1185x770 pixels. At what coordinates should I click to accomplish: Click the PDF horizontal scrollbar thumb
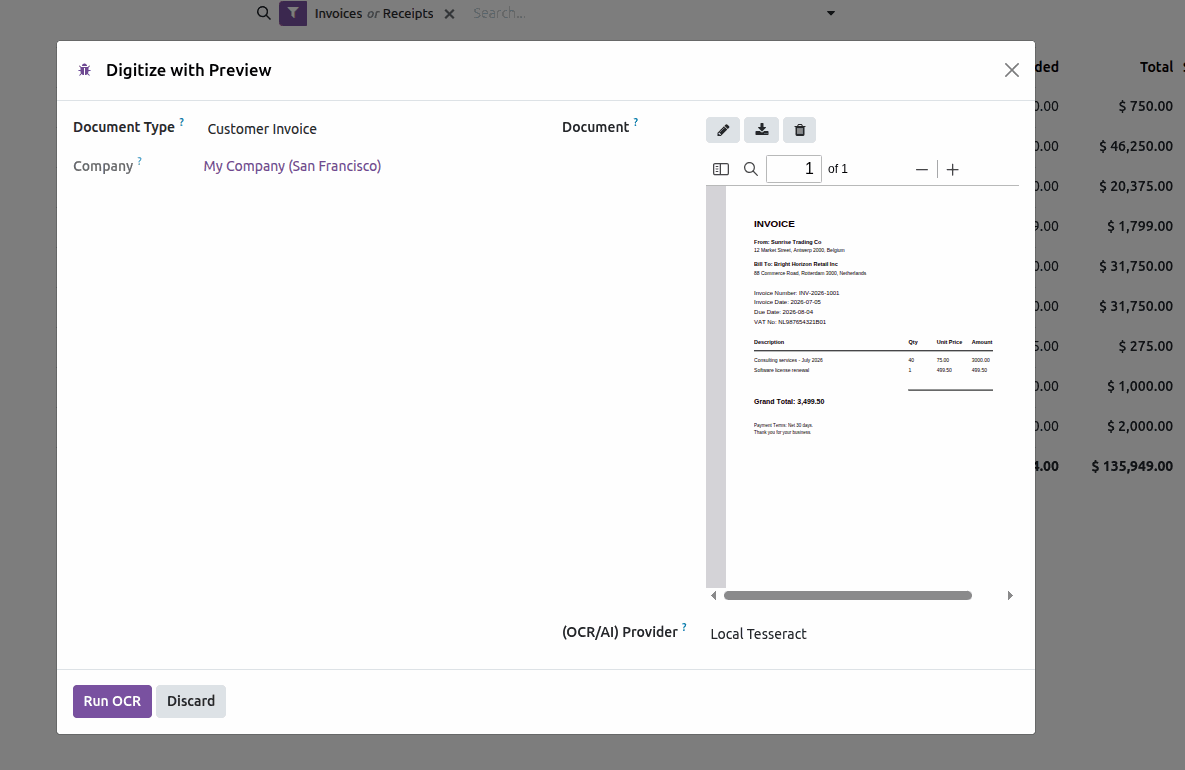tap(848, 595)
